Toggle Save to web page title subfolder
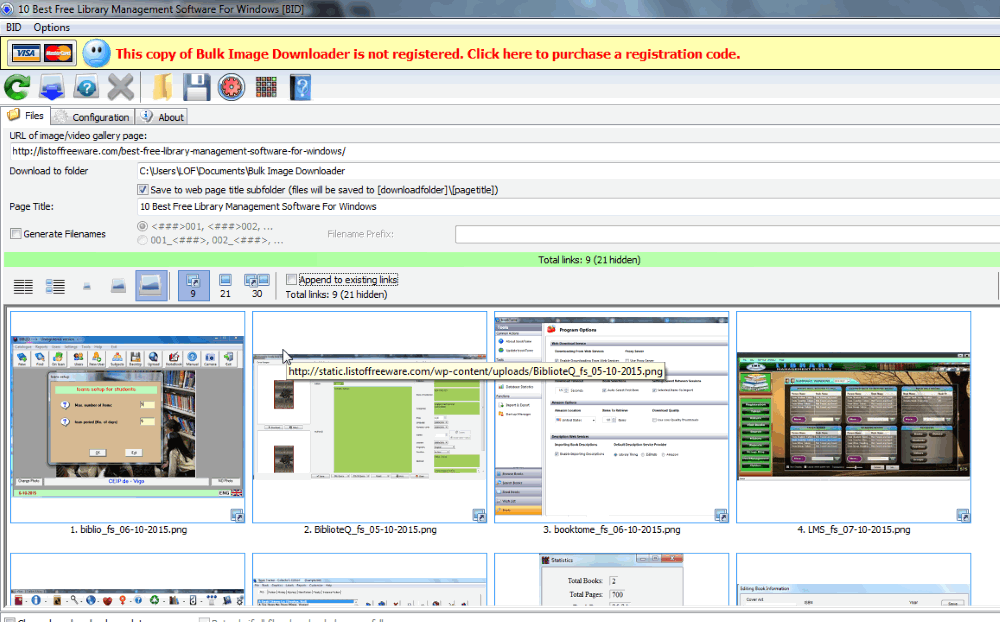Screen dimensions: 1000x622 point(143,189)
